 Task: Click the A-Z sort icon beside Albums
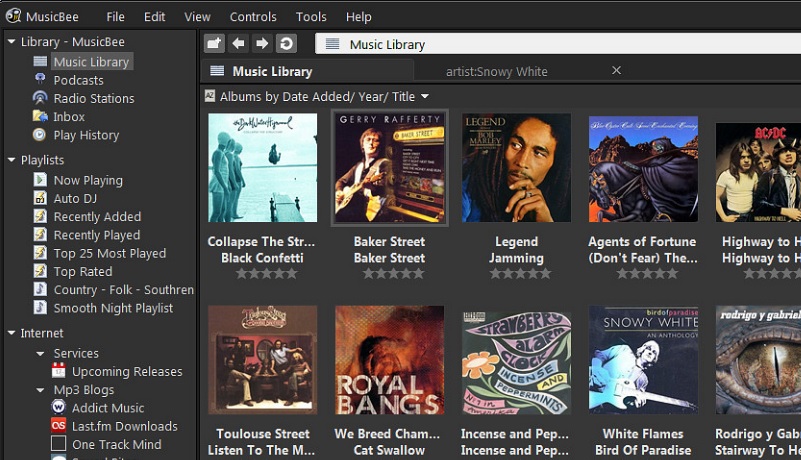[210, 97]
